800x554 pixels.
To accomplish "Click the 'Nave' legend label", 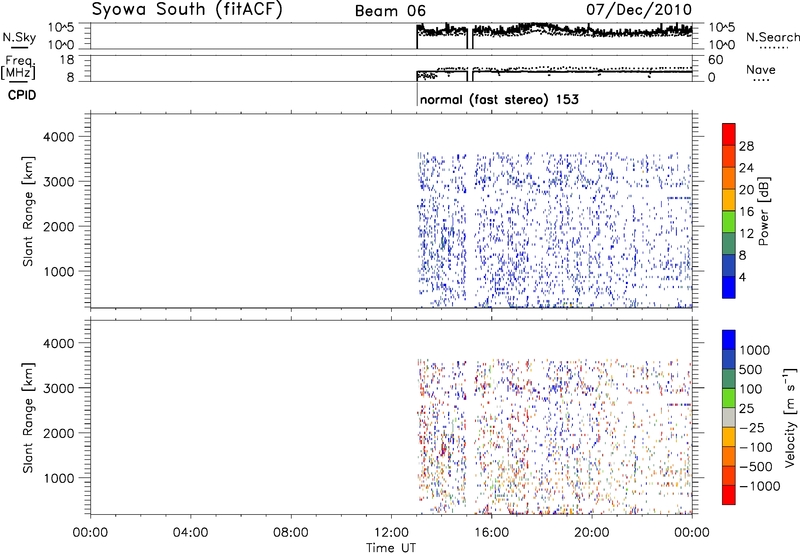I will (761, 69).
